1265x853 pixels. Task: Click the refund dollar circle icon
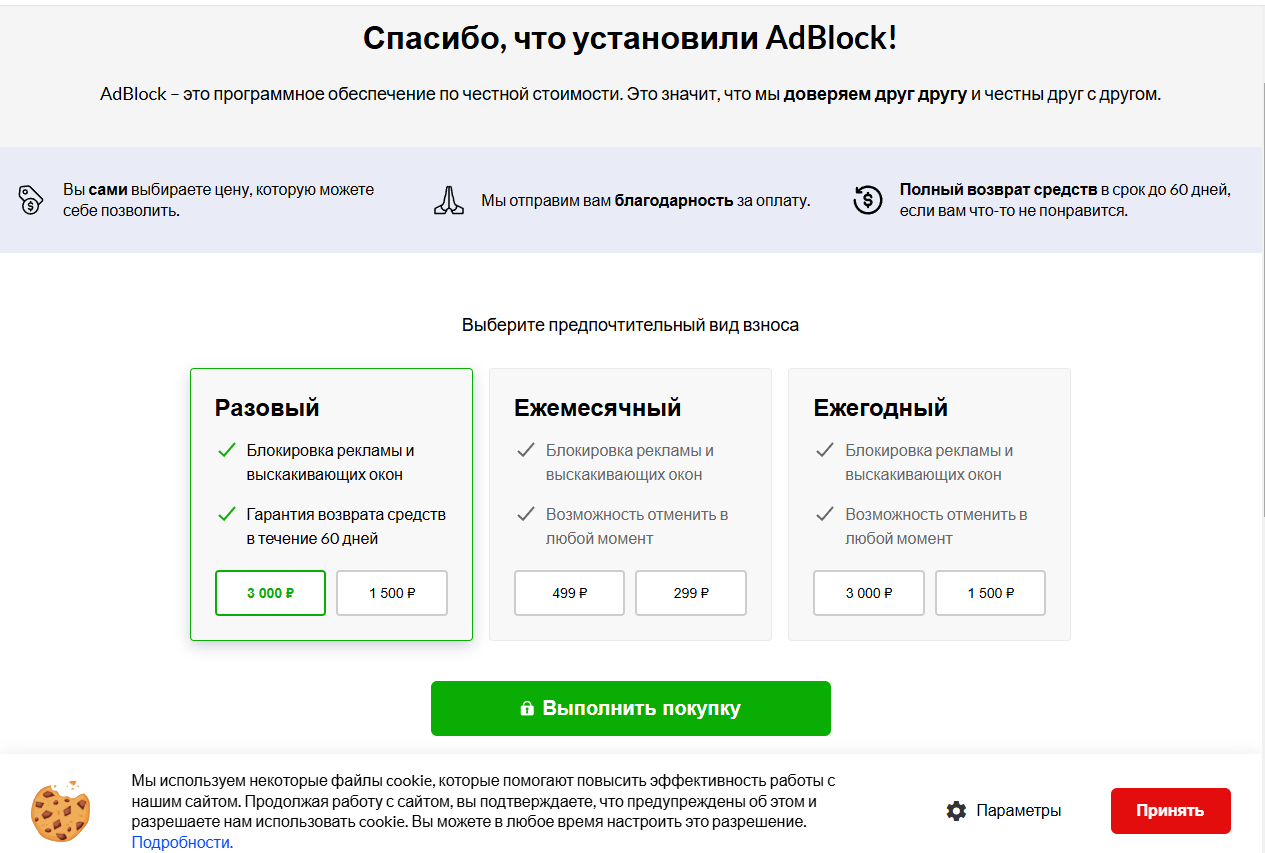868,200
